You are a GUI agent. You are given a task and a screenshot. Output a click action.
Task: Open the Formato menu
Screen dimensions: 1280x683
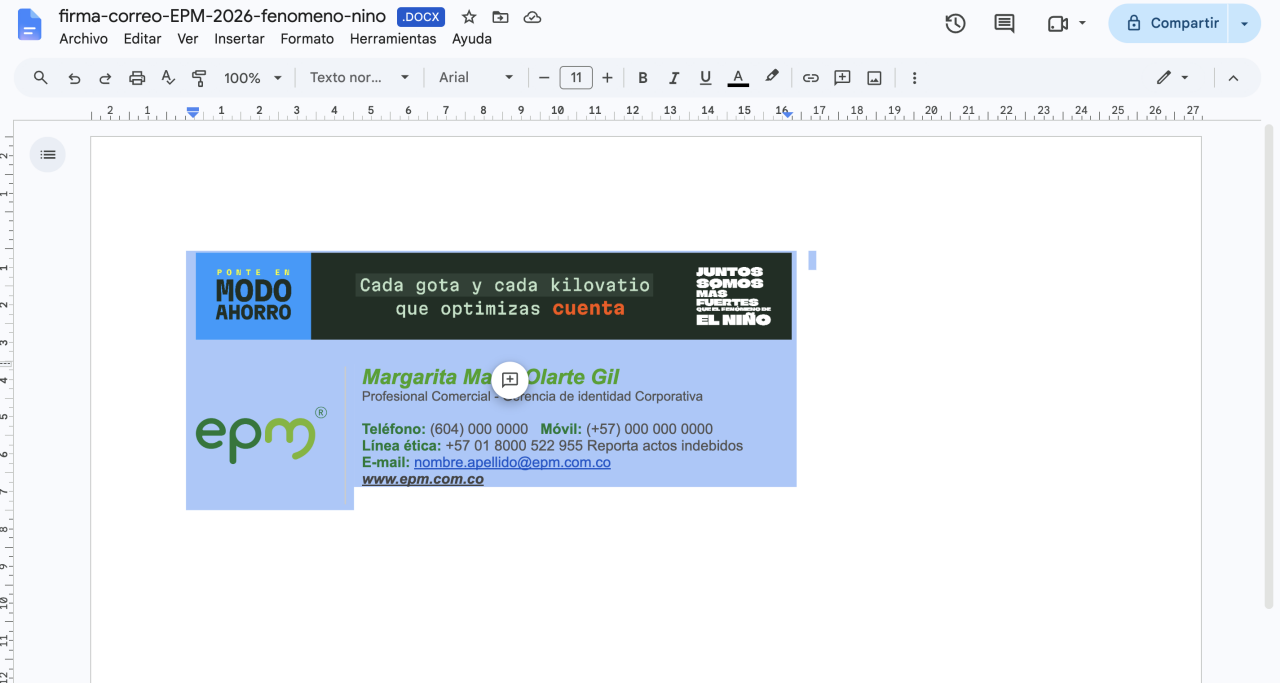tap(307, 39)
